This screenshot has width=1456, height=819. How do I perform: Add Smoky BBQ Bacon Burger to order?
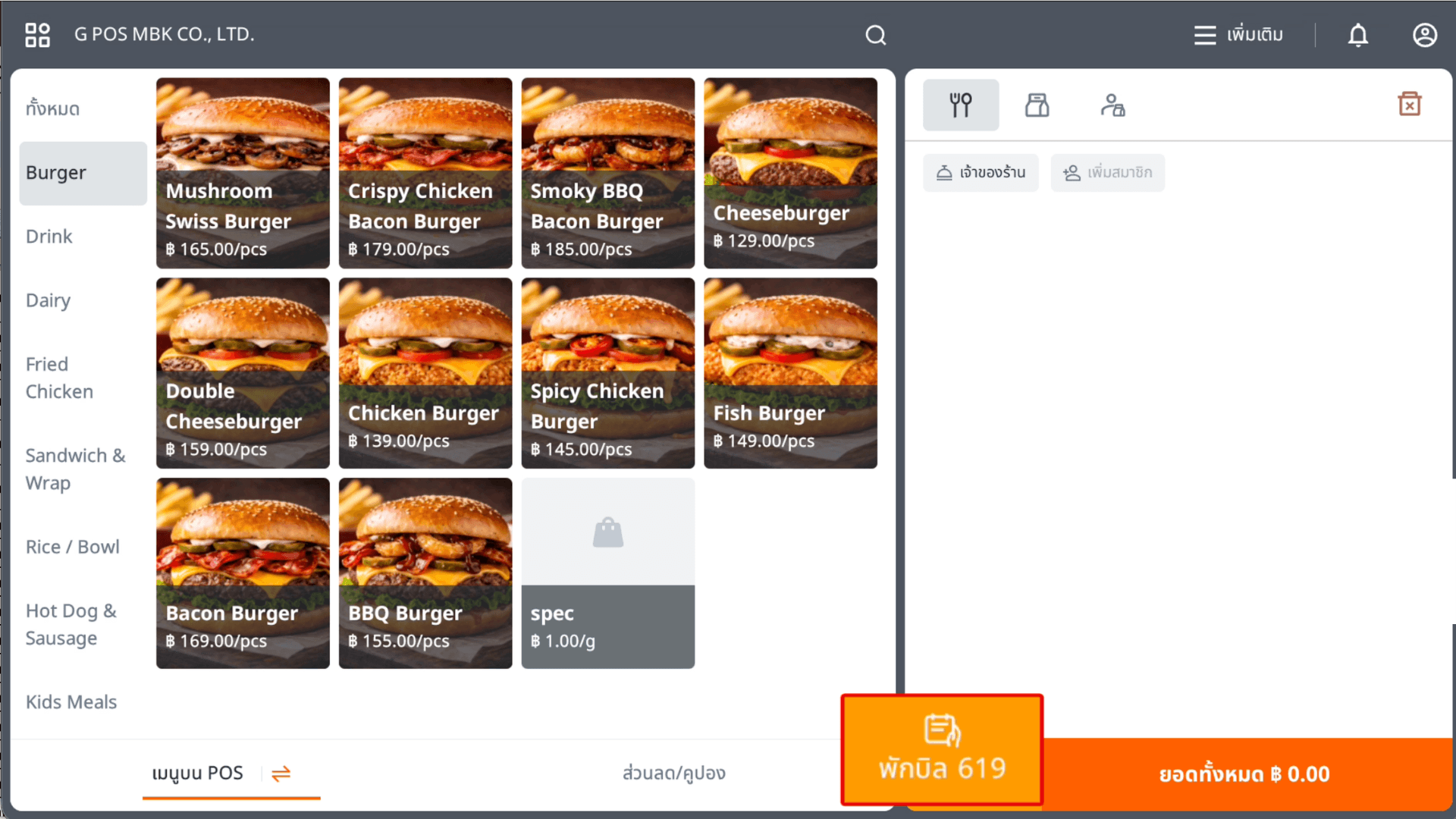click(x=608, y=173)
